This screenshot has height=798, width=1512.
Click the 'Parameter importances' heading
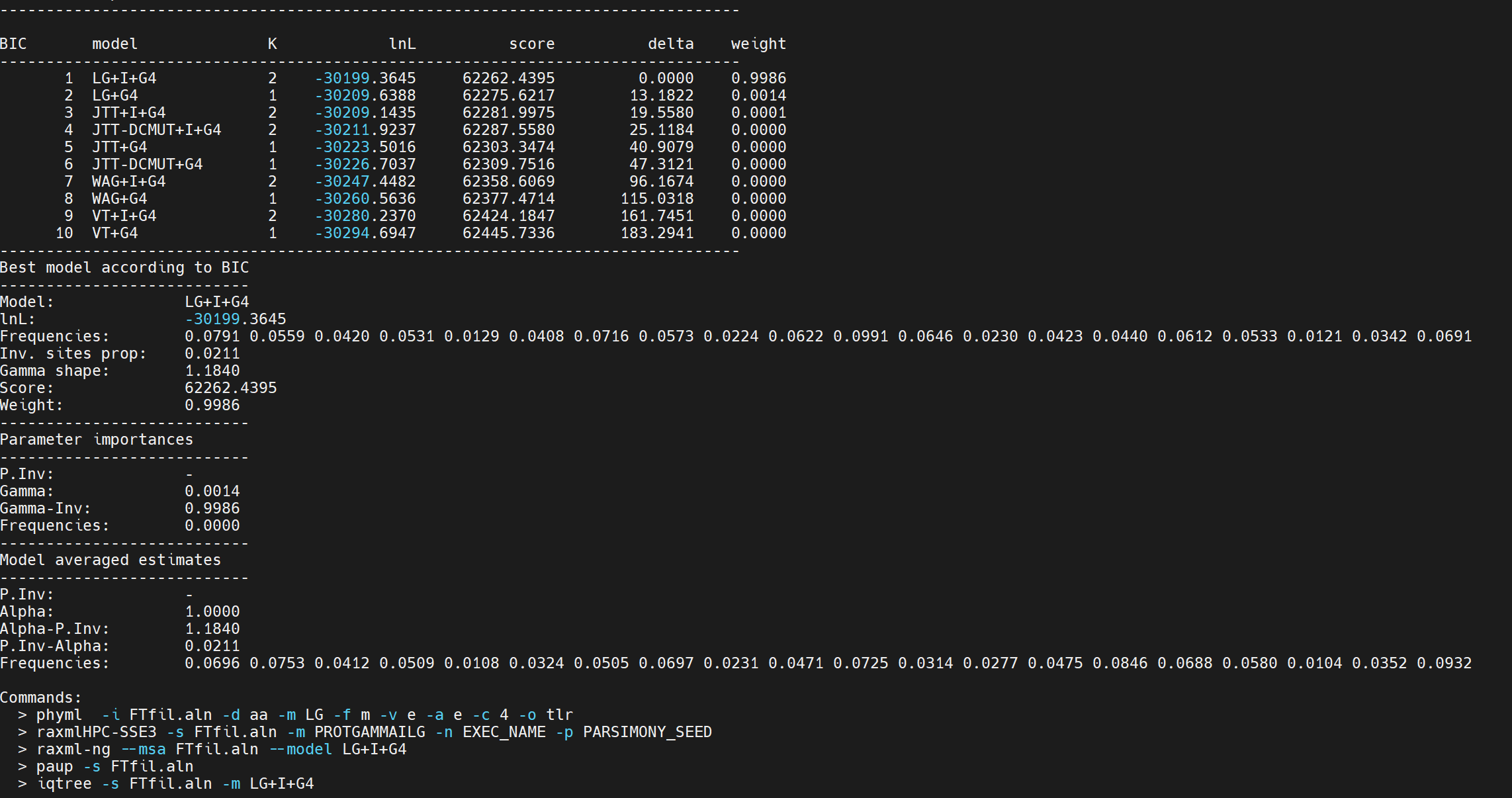(97, 439)
